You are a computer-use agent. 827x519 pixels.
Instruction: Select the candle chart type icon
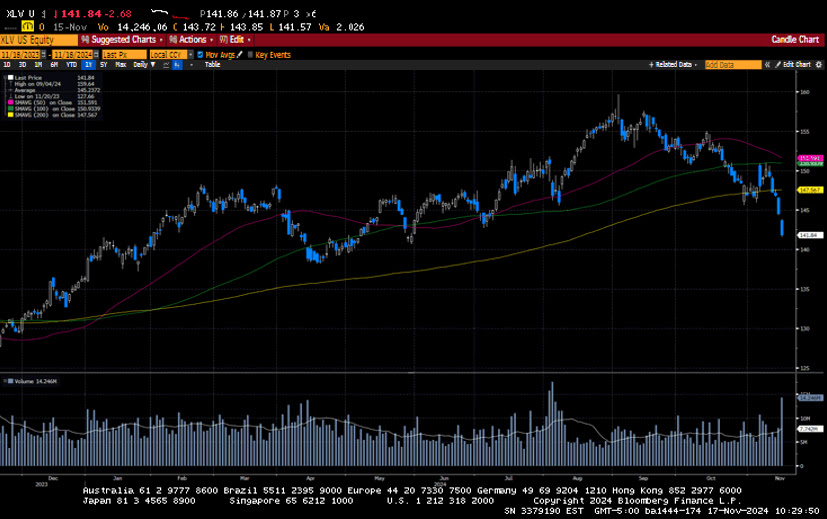point(177,64)
